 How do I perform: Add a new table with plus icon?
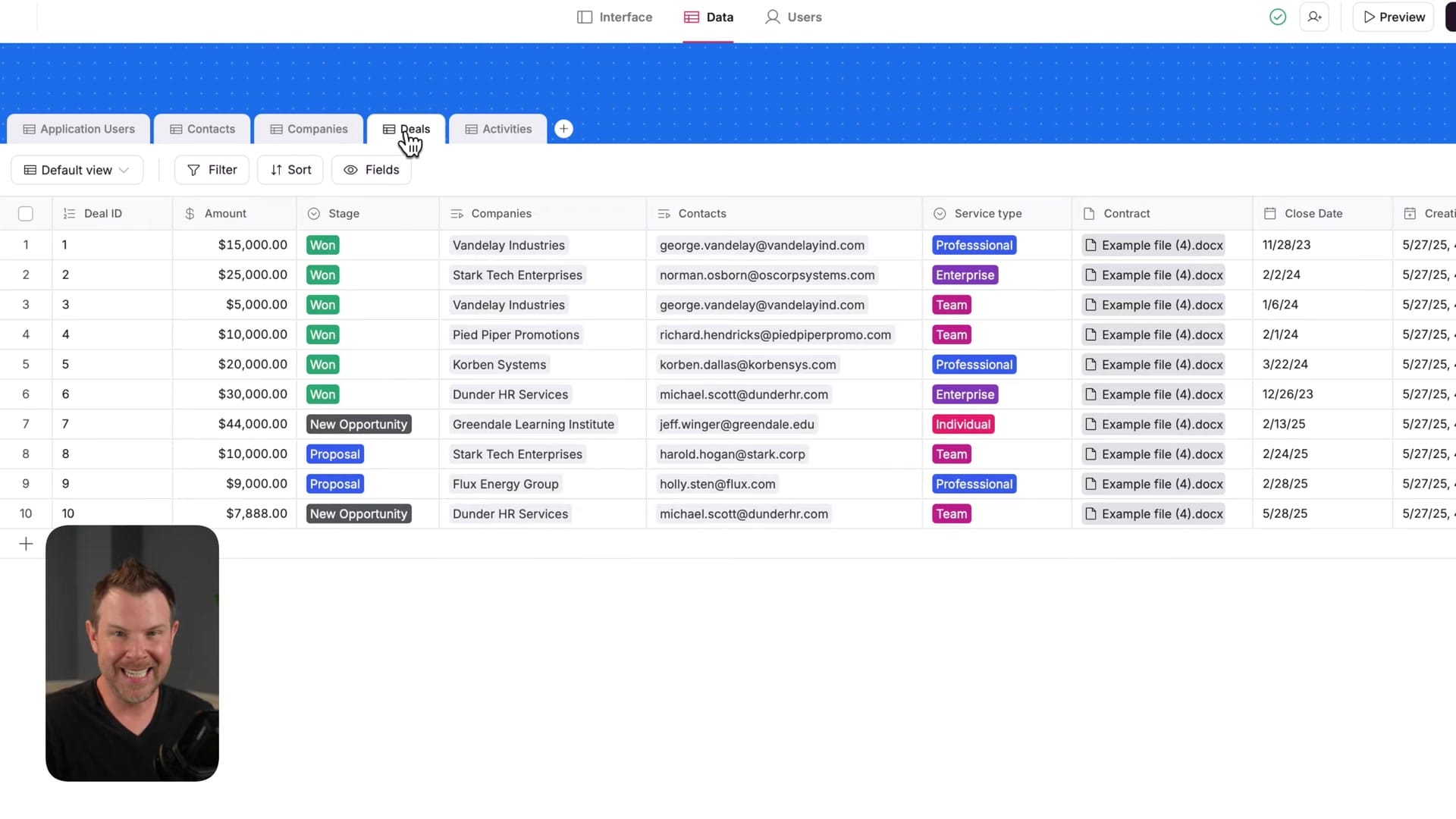coord(563,129)
